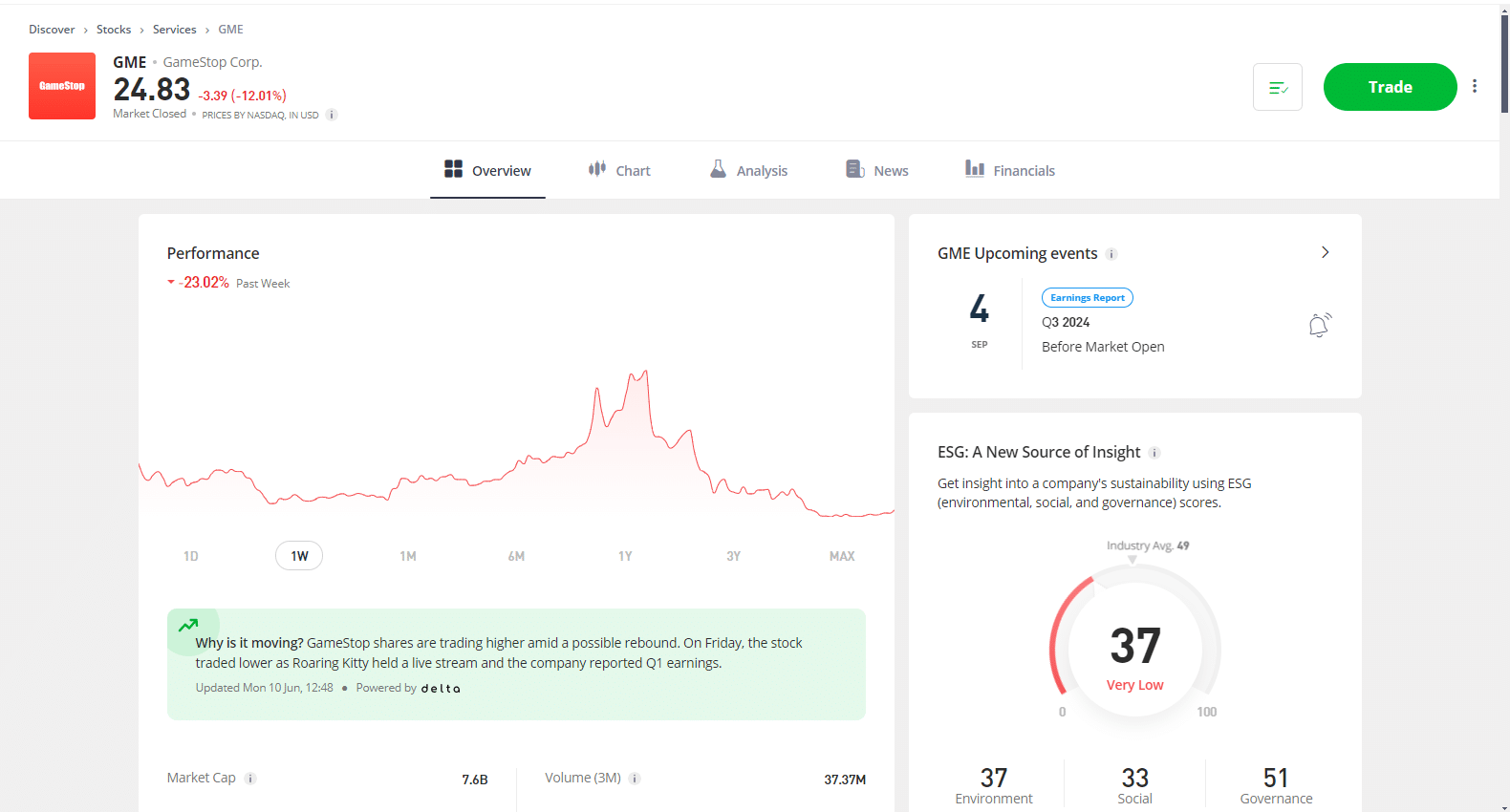Click the Powered by delta label

pyautogui.click(x=408, y=688)
